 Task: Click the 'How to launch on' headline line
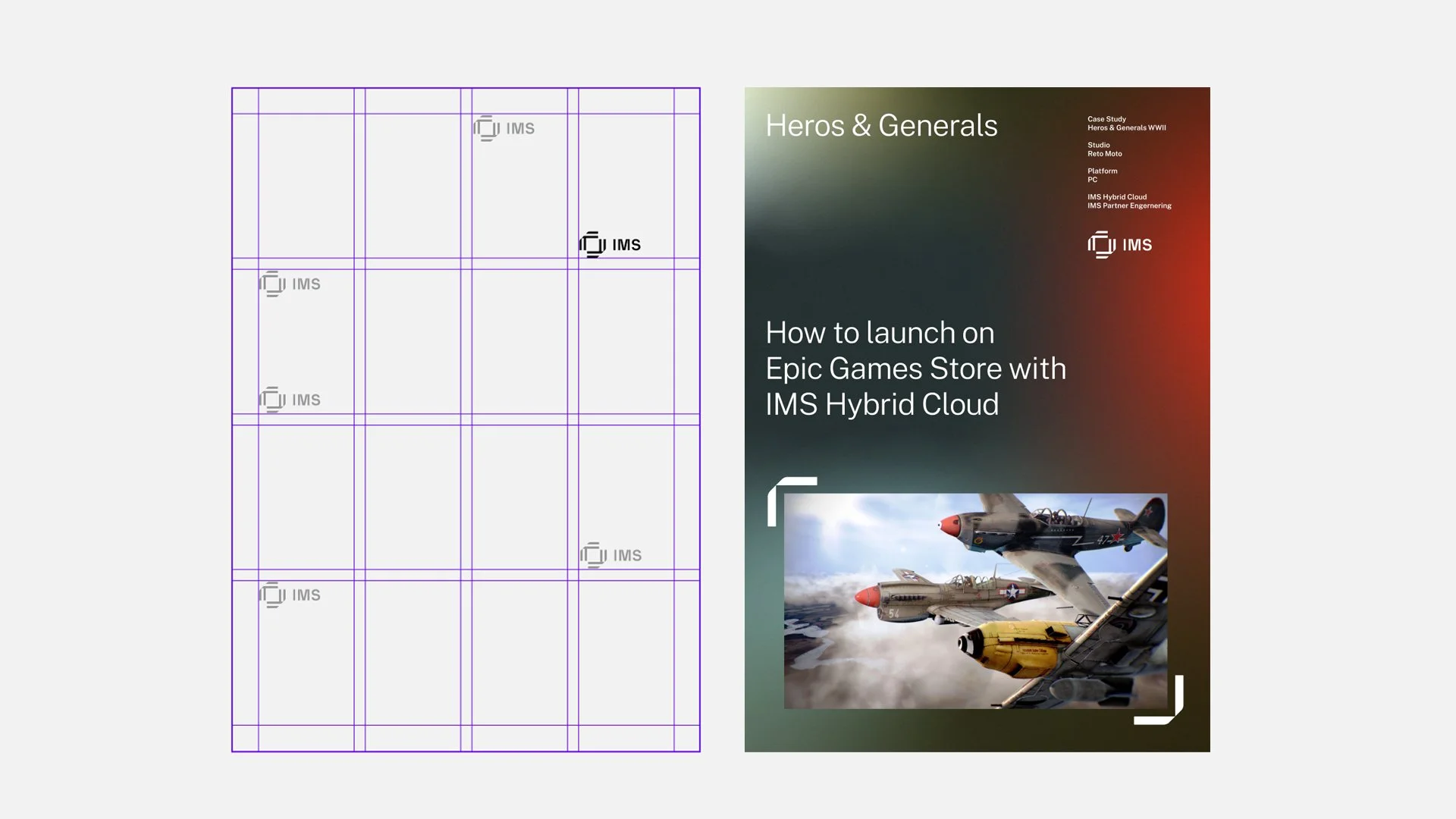pos(880,333)
